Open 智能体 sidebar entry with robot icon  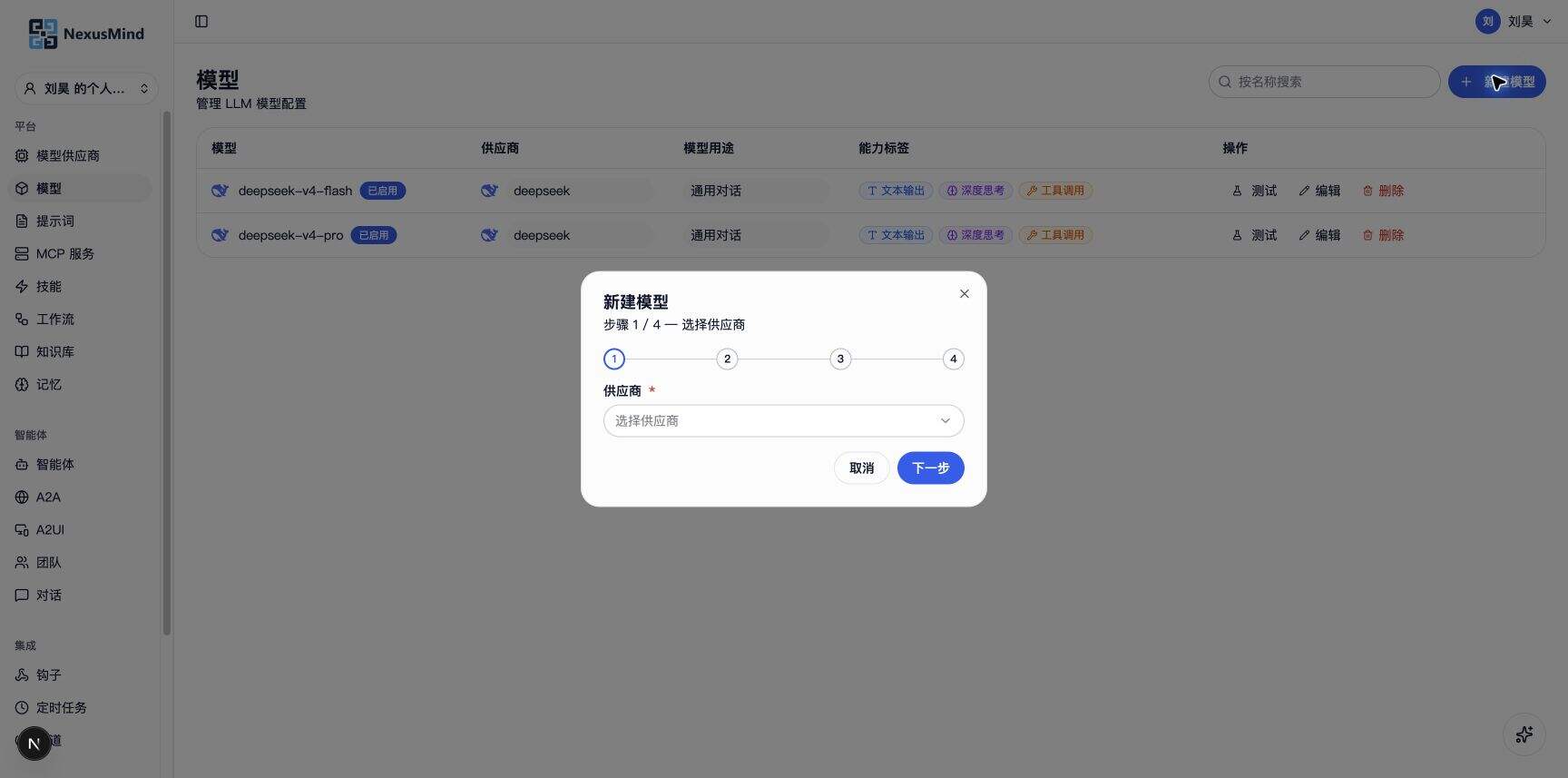coord(80,464)
